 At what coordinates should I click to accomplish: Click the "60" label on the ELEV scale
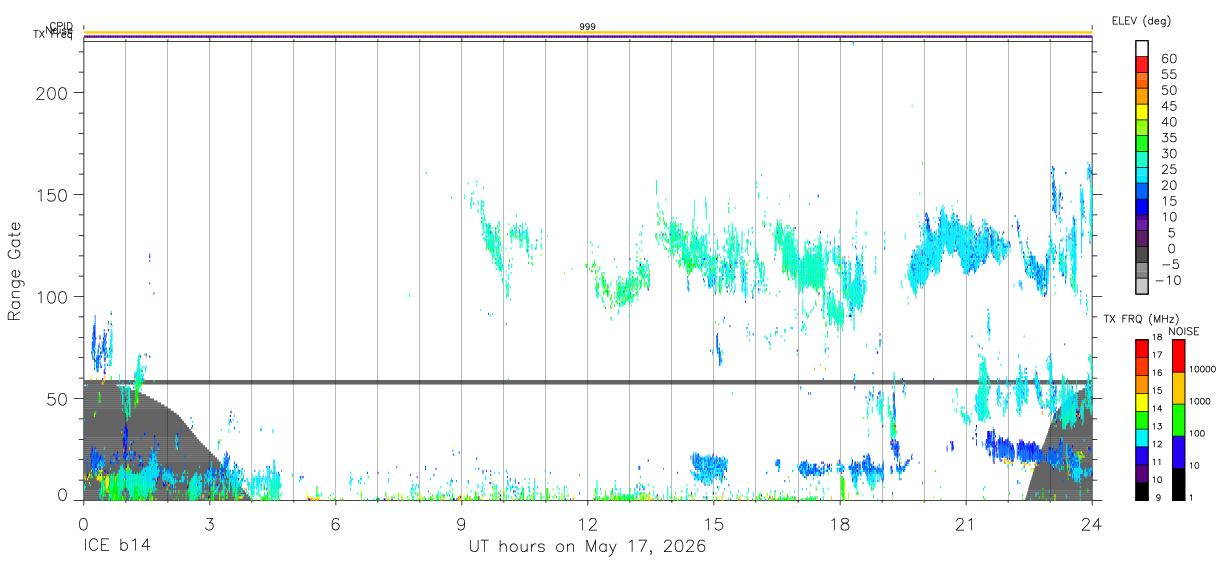click(x=1169, y=59)
